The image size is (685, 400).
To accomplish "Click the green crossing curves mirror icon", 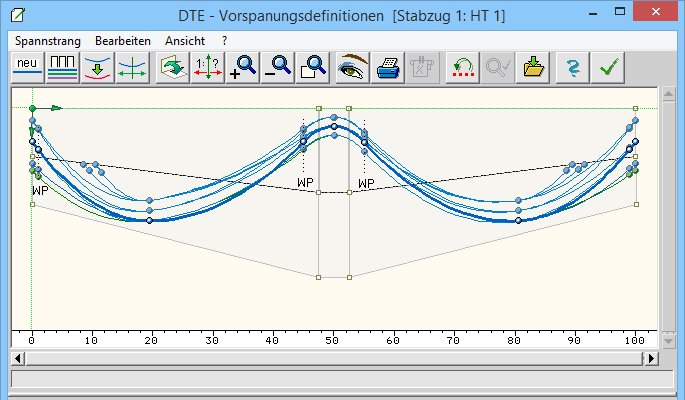I will tap(132, 67).
